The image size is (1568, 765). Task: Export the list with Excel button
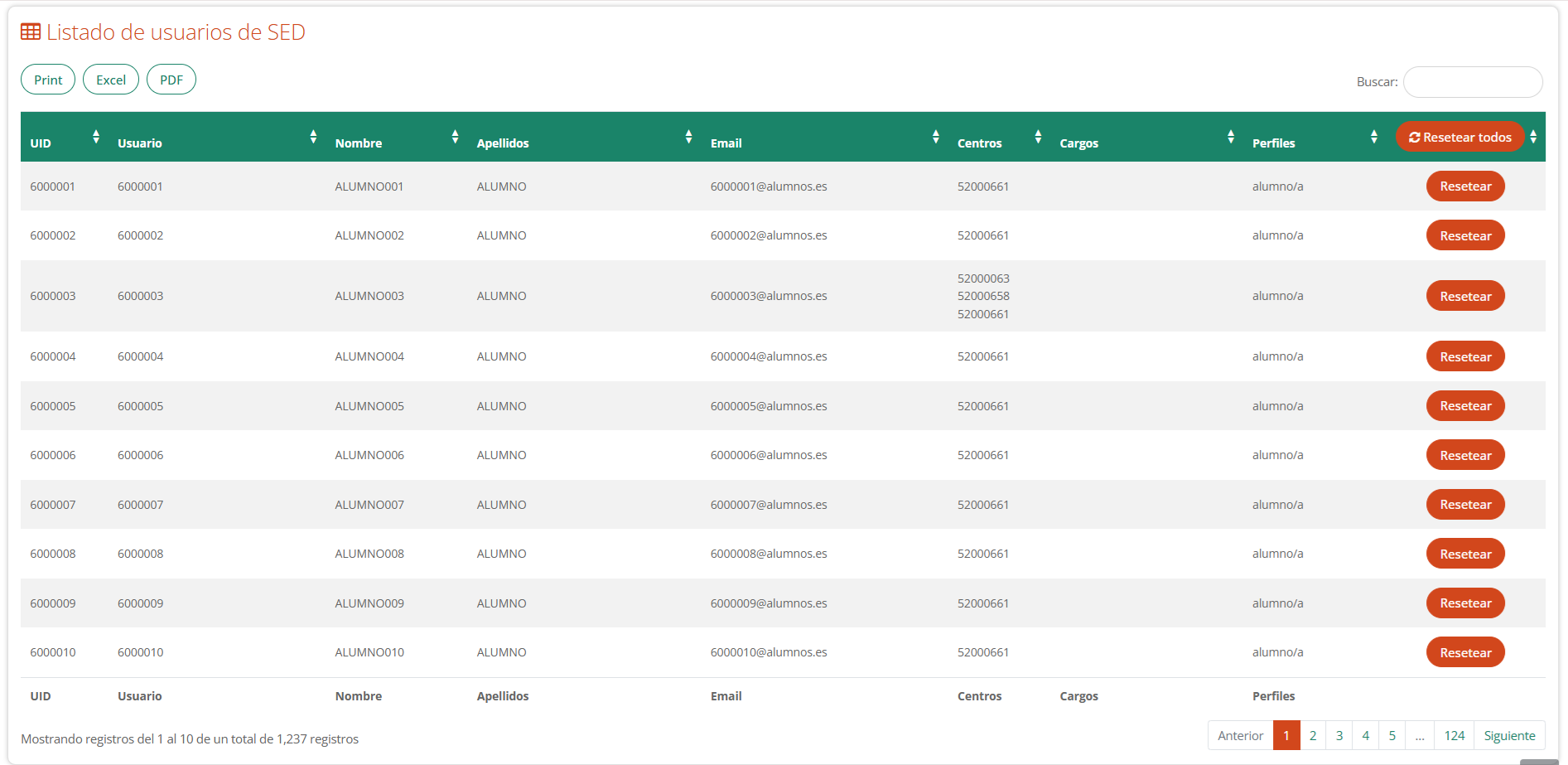coord(111,80)
